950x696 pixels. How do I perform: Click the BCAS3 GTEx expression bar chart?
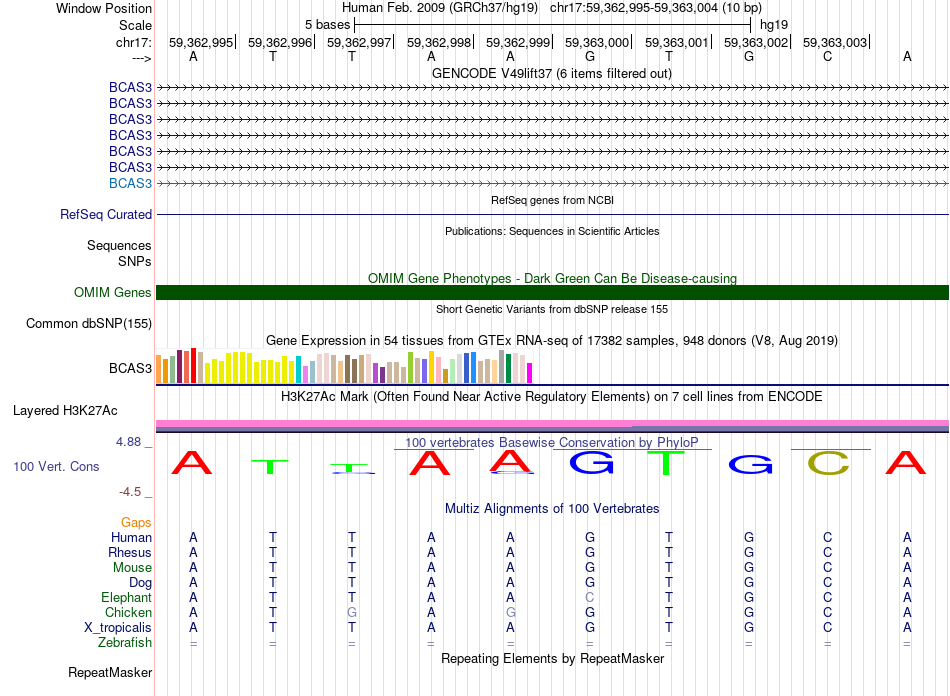tap(344, 366)
